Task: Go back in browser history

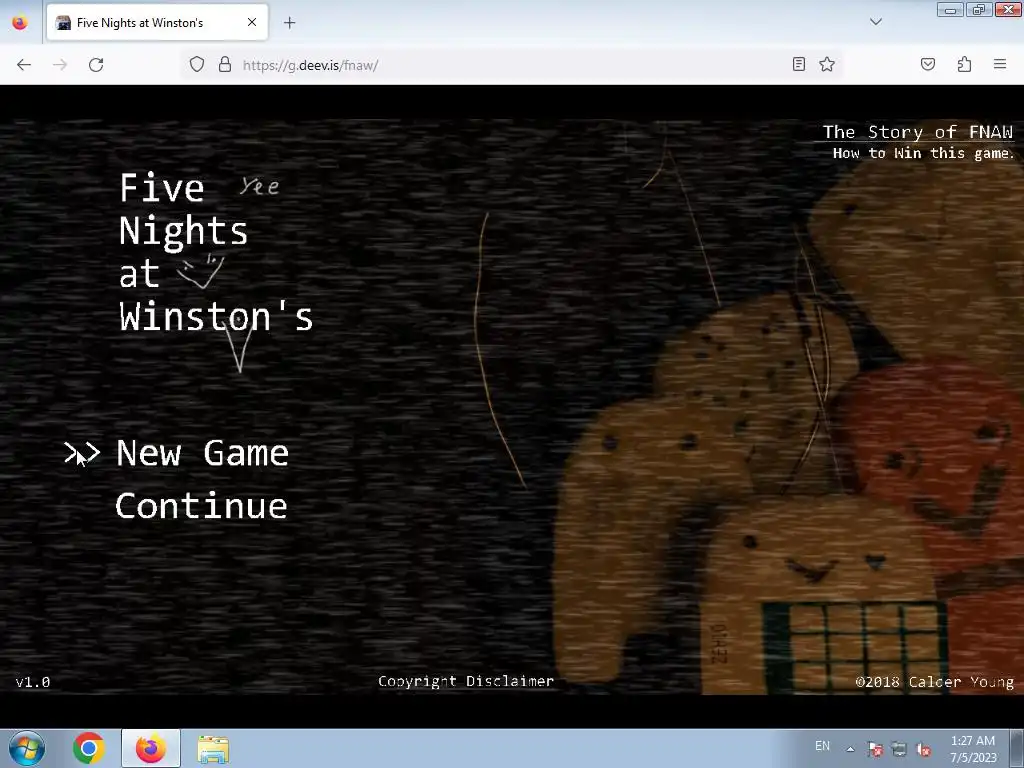Action: tap(24, 65)
